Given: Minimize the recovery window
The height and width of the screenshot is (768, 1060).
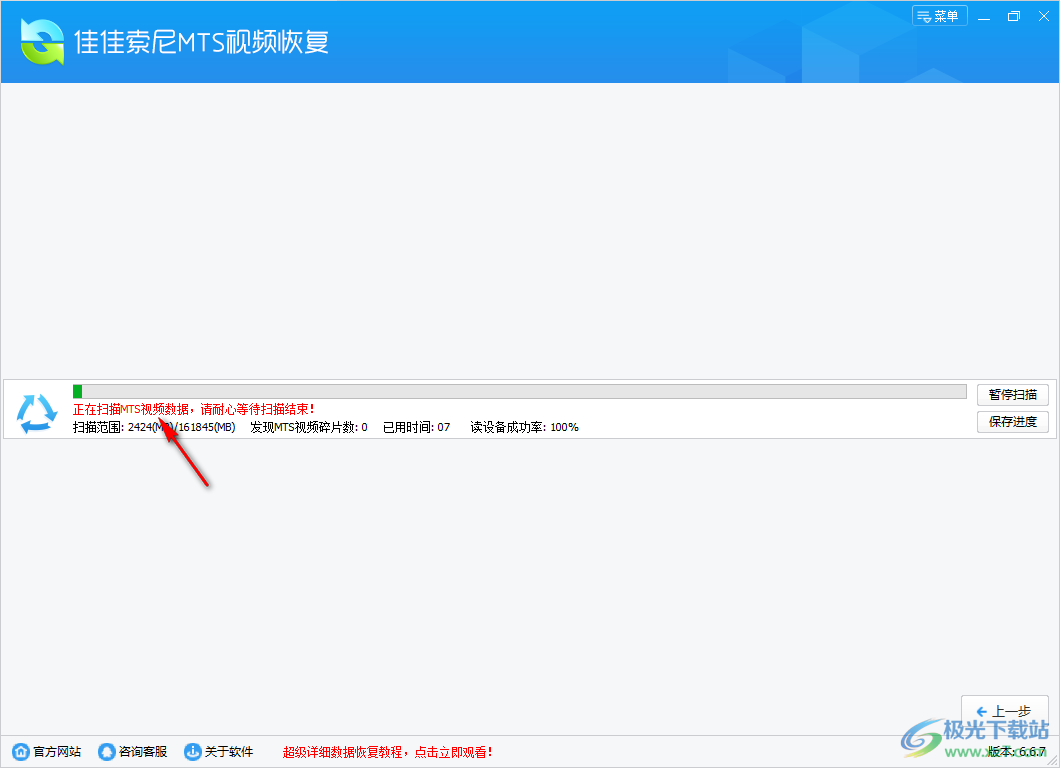Looking at the screenshot, I should pyautogui.click(x=984, y=16).
